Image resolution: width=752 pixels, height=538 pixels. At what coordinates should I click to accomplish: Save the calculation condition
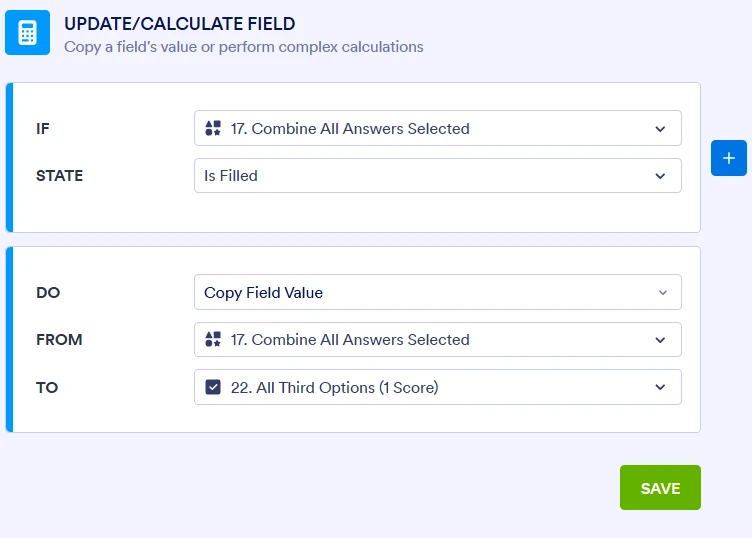[x=660, y=488]
